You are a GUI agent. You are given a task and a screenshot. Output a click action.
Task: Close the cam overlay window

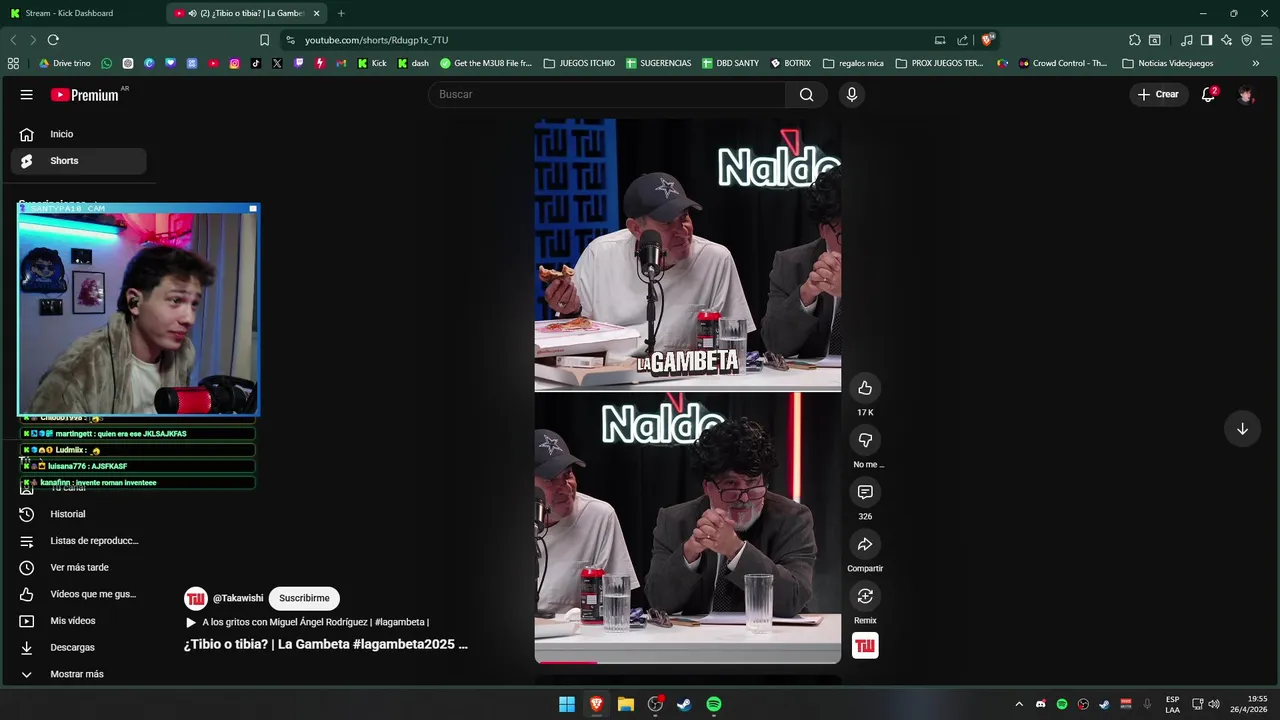[253, 208]
